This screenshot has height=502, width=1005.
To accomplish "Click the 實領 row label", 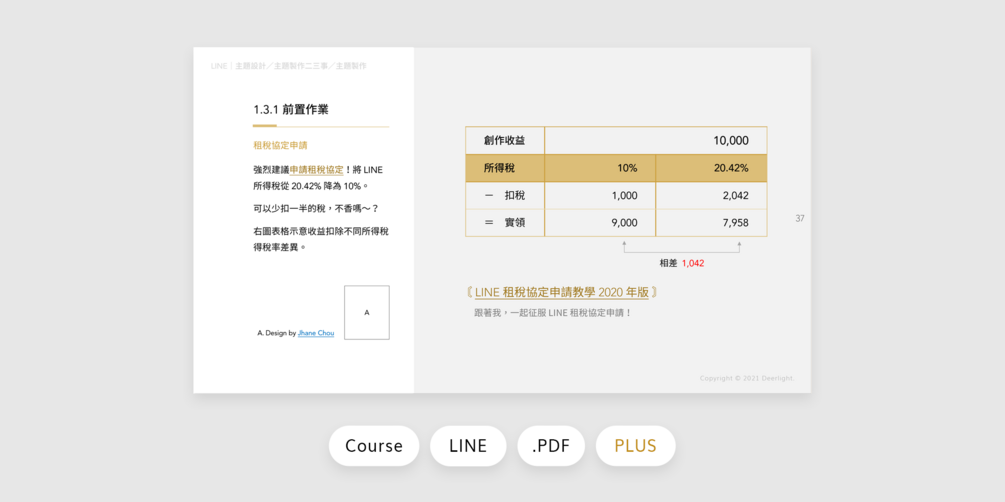I will point(505,222).
